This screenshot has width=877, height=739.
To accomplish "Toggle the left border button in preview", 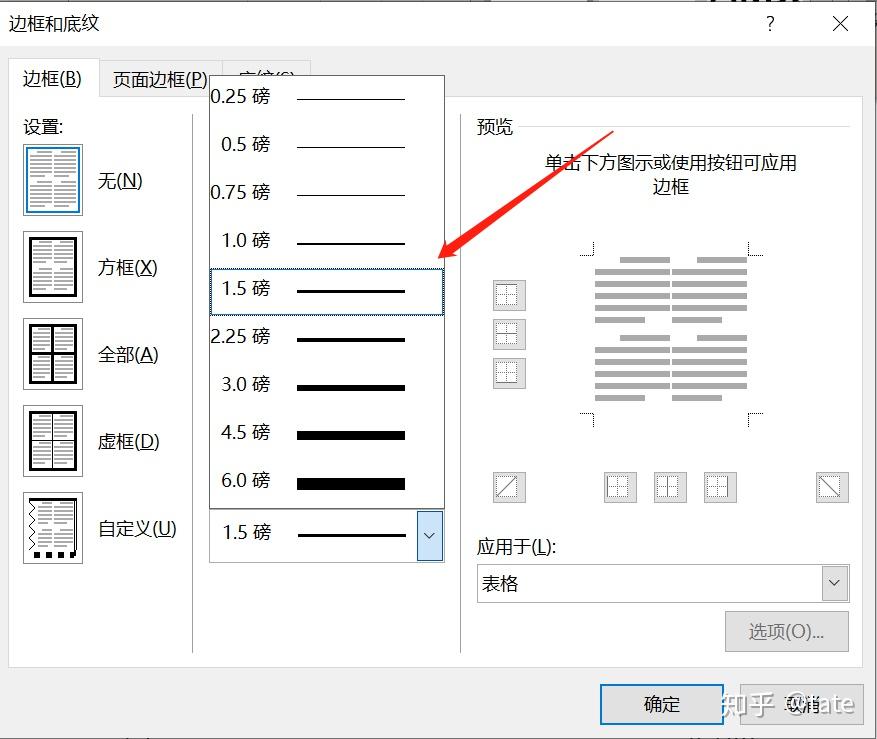I will pos(620,487).
